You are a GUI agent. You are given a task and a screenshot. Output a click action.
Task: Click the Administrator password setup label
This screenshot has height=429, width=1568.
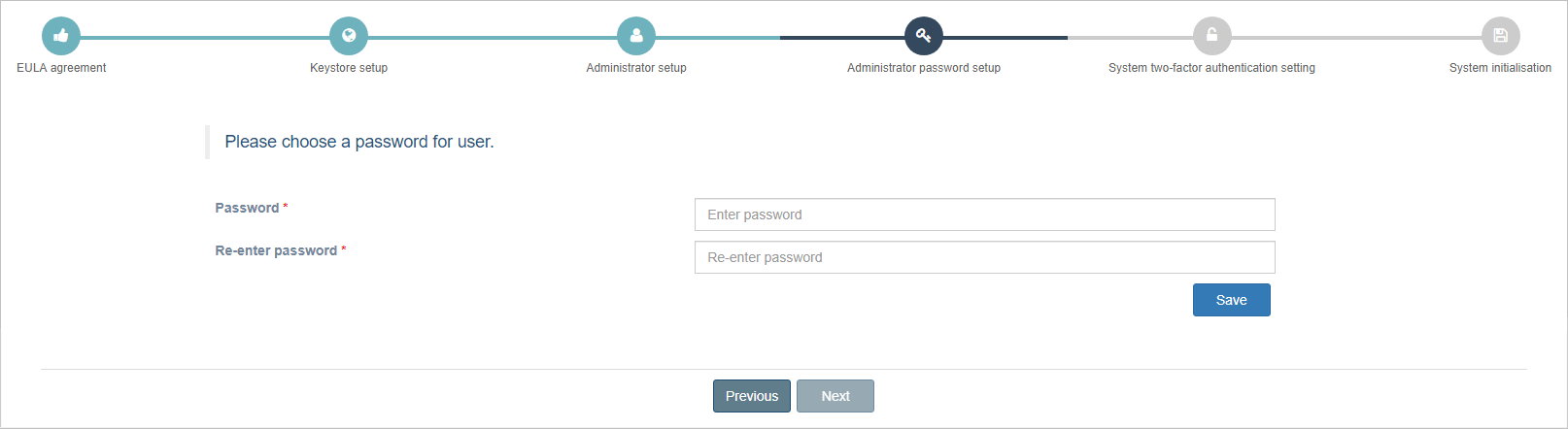(924, 68)
